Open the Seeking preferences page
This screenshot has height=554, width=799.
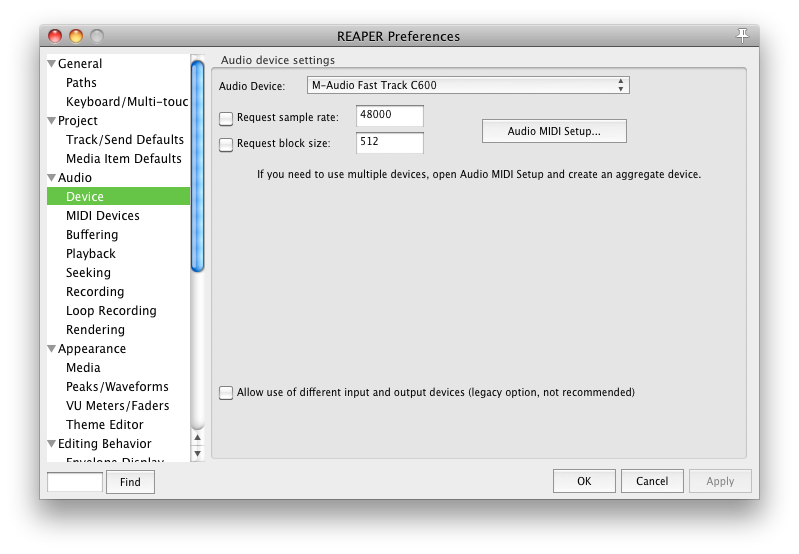pos(88,273)
